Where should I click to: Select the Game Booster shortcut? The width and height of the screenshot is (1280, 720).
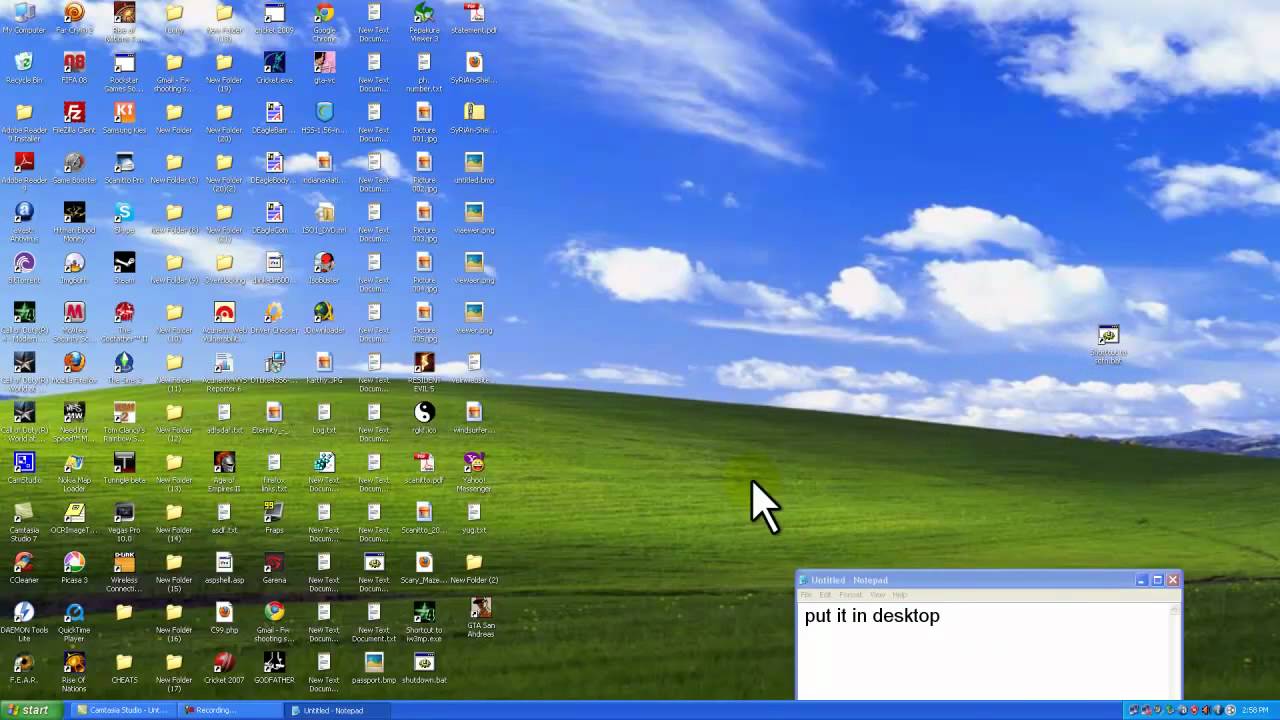(74, 169)
